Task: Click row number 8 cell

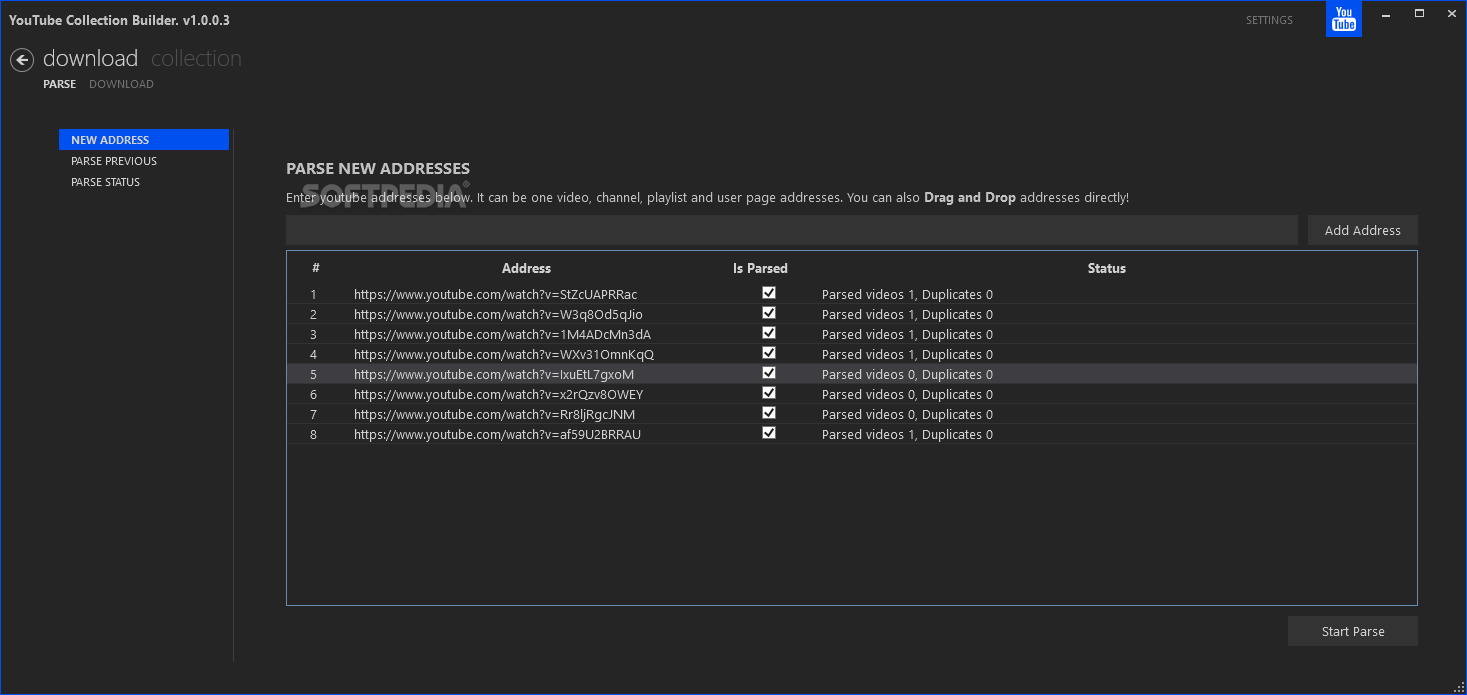Action: pos(313,434)
